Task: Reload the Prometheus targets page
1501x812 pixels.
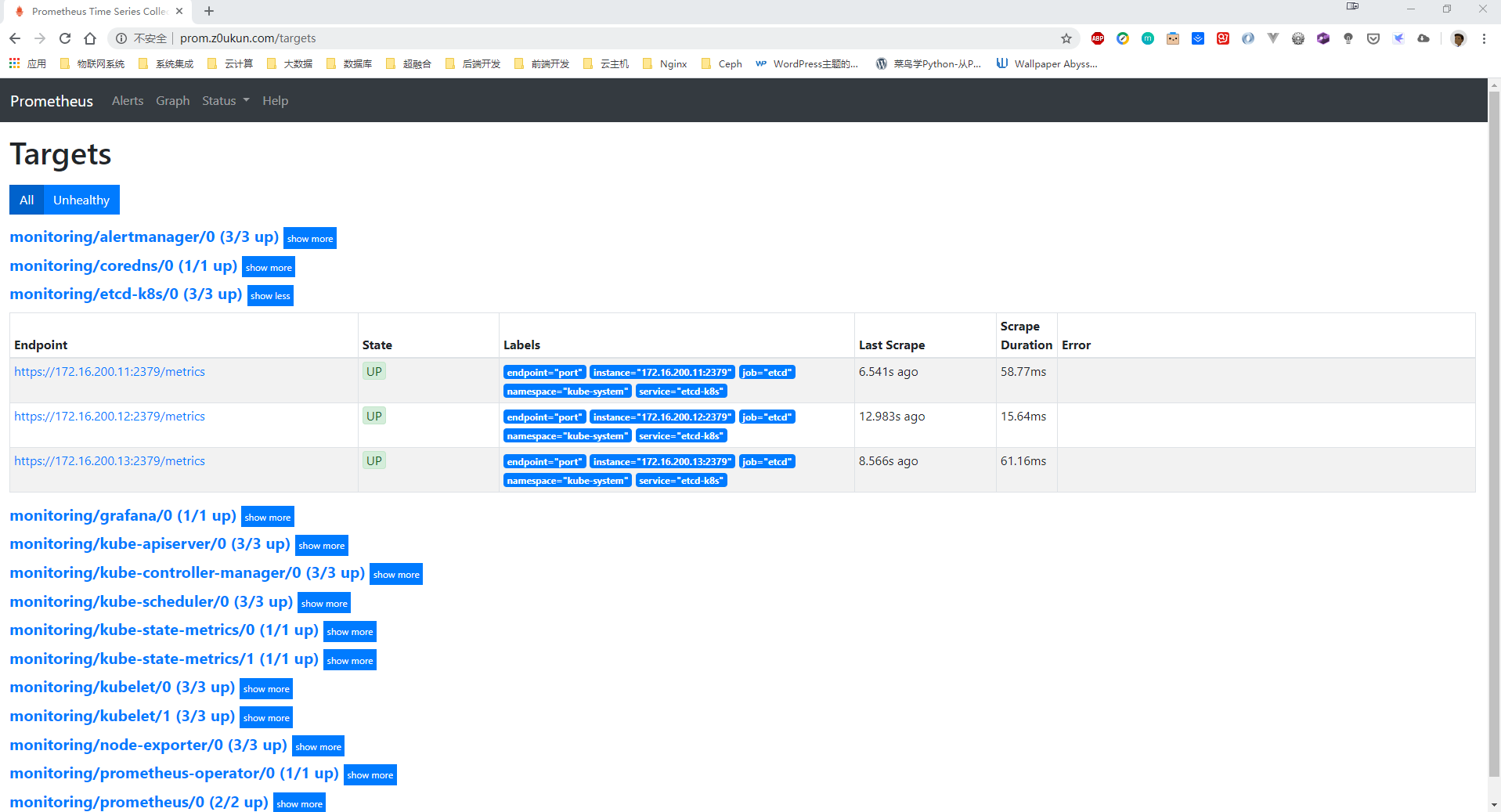Action: point(65,38)
